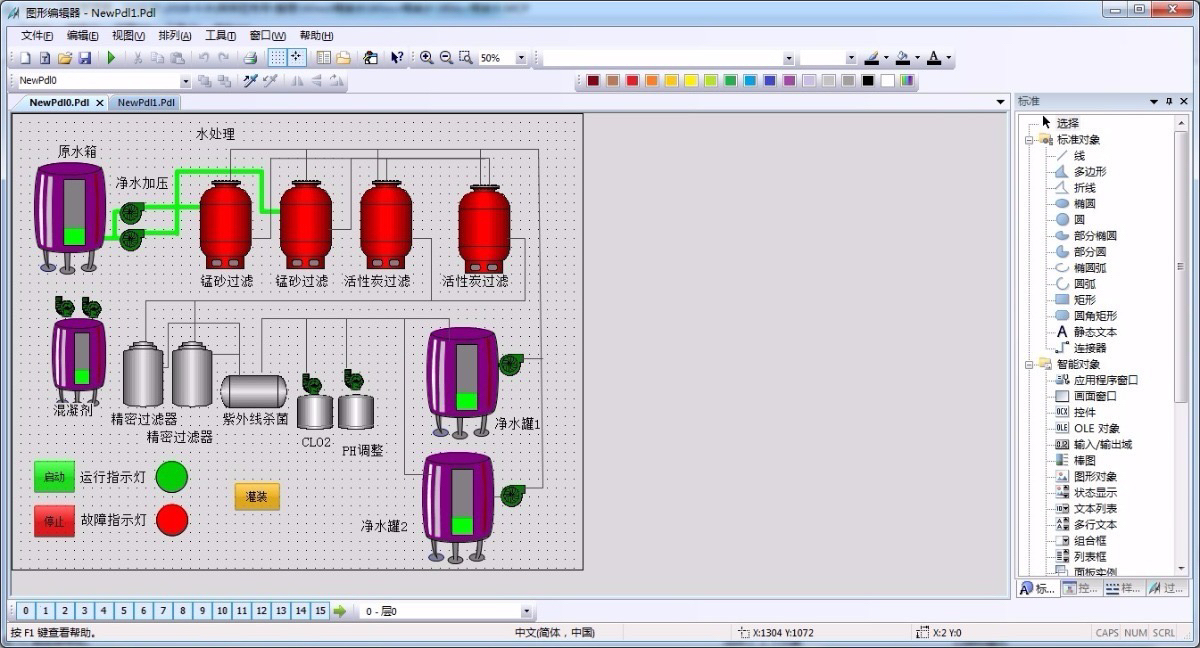Click the Zoom area selection icon
The image size is (1200, 648).
tap(466, 58)
